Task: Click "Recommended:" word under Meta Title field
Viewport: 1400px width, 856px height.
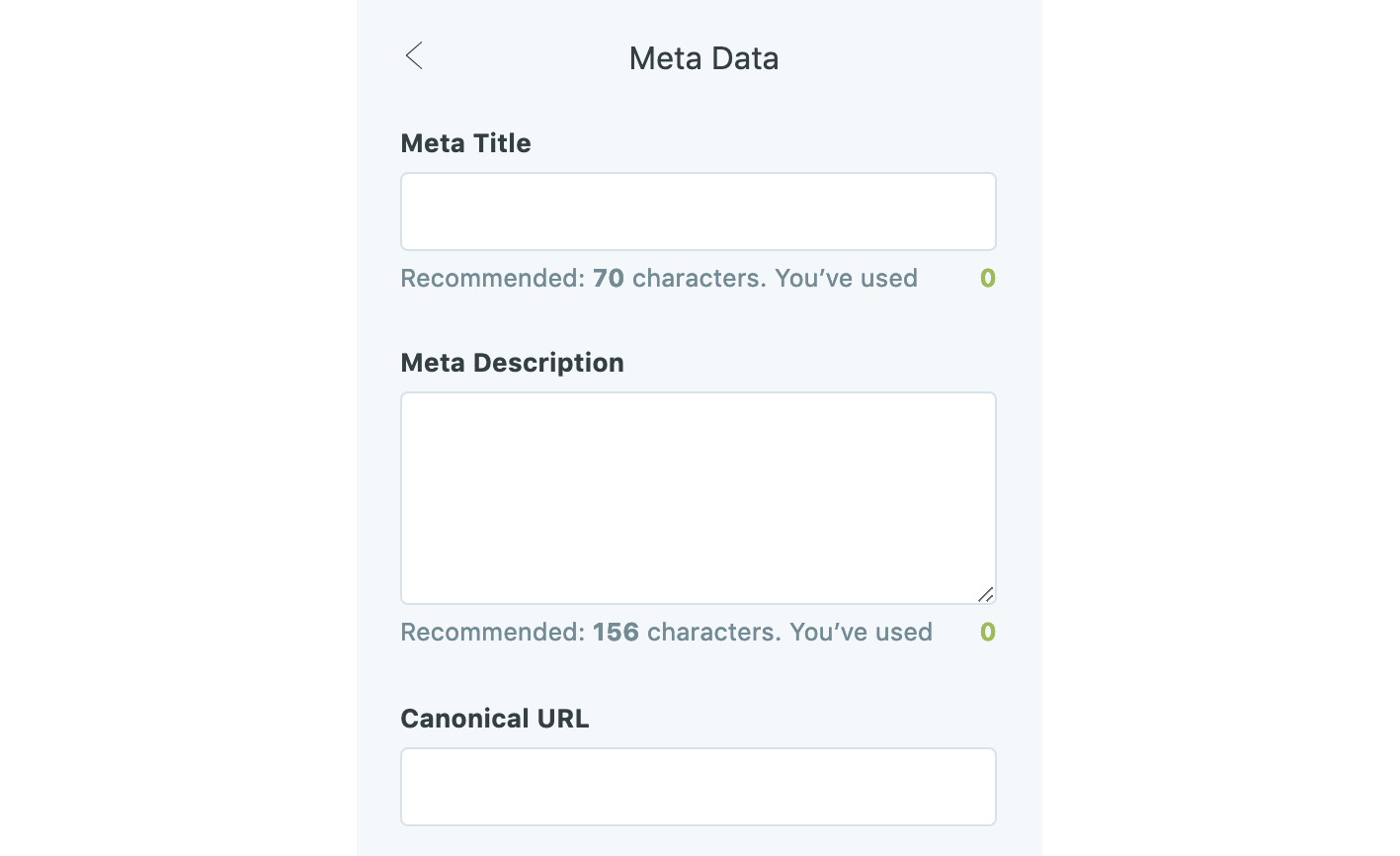Action: pos(492,279)
